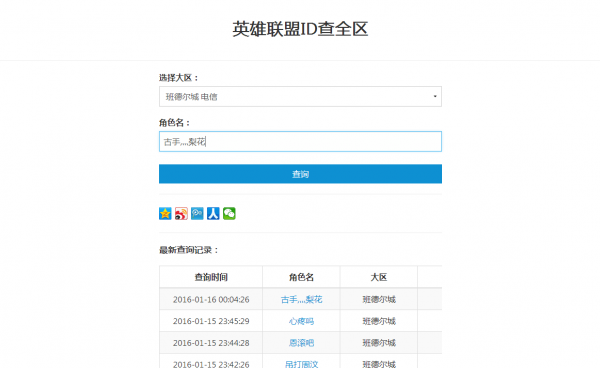Select the 大区 column header
The height and width of the screenshot is (368, 600).
379,277
